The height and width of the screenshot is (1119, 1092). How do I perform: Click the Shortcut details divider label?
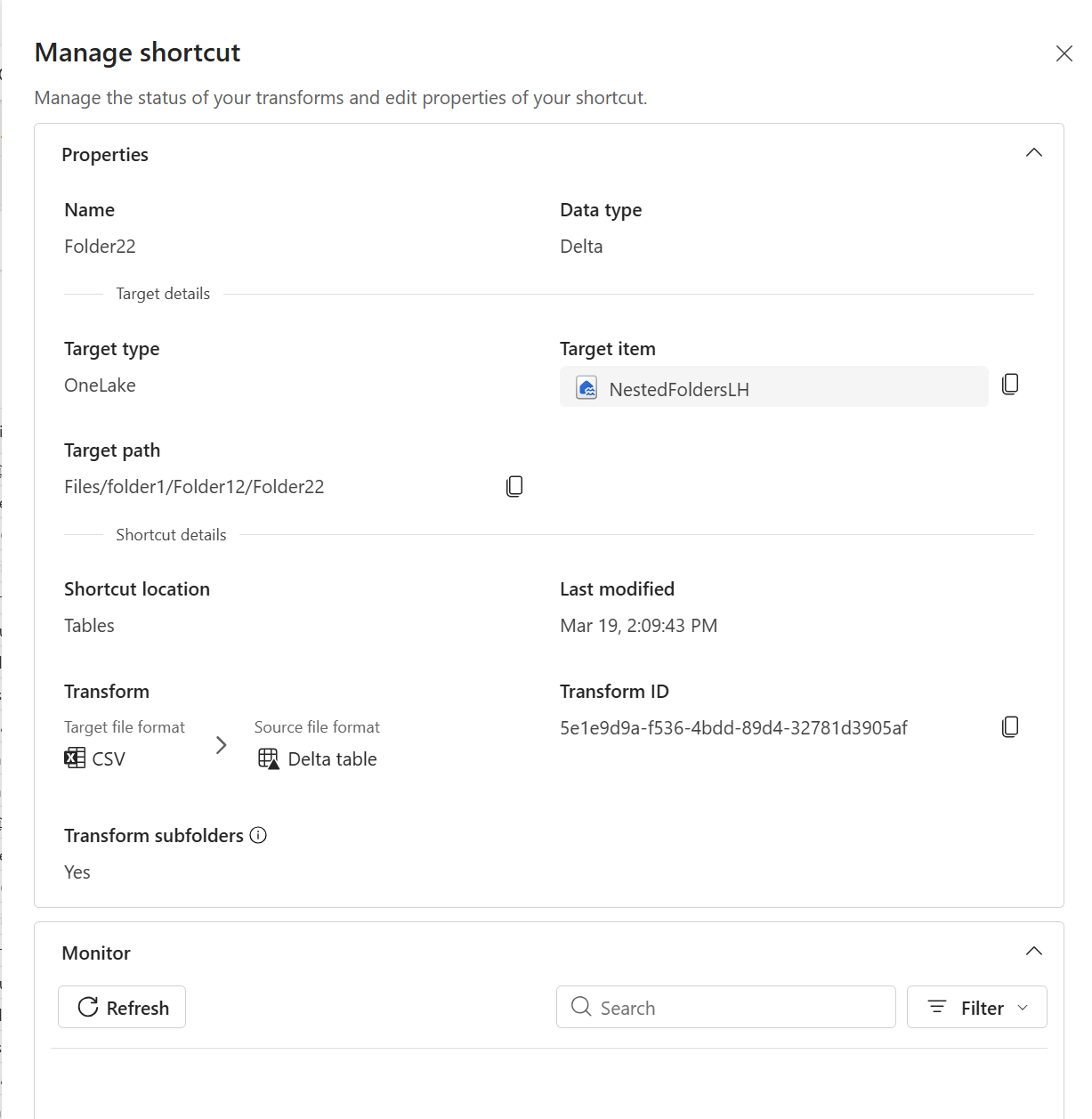click(x=171, y=534)
